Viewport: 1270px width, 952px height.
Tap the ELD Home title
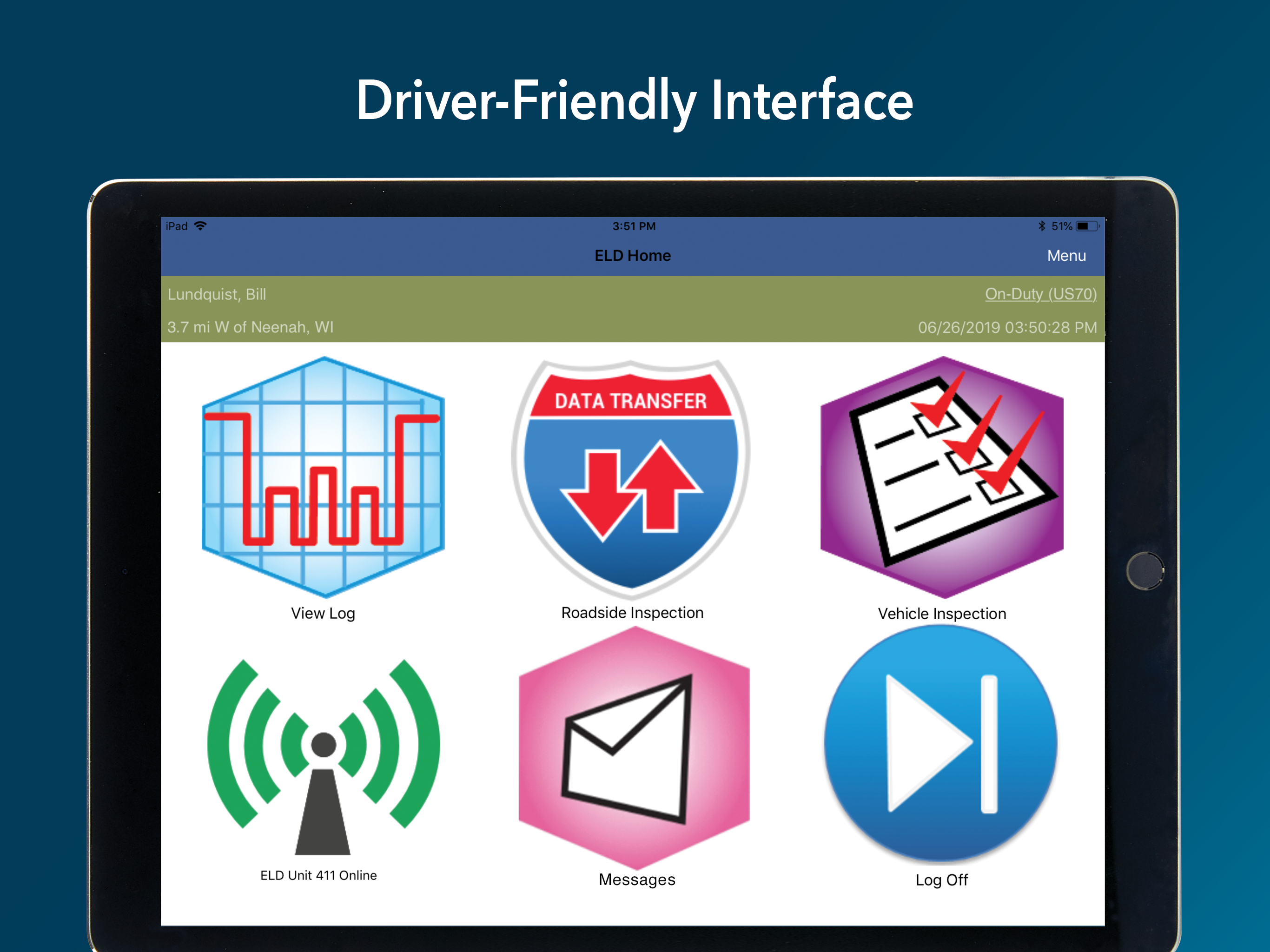[632, 256]
